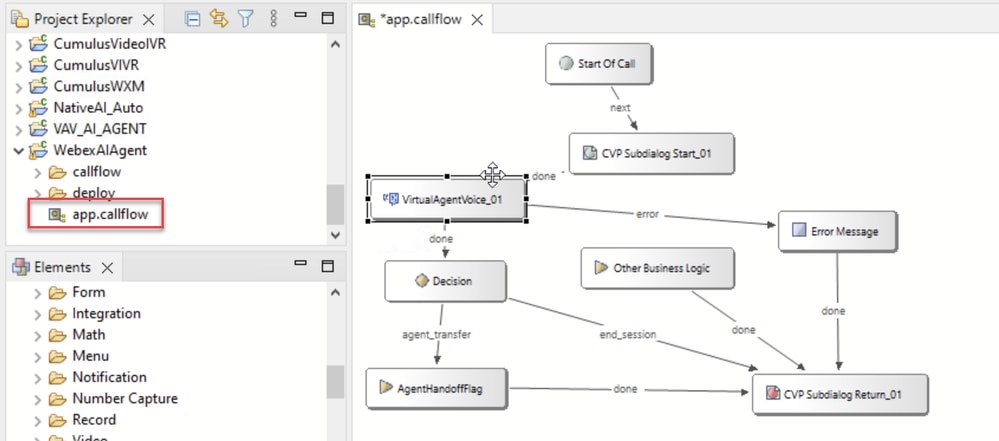Select the WebexAIAgent project icon

(x=39, y=149)
